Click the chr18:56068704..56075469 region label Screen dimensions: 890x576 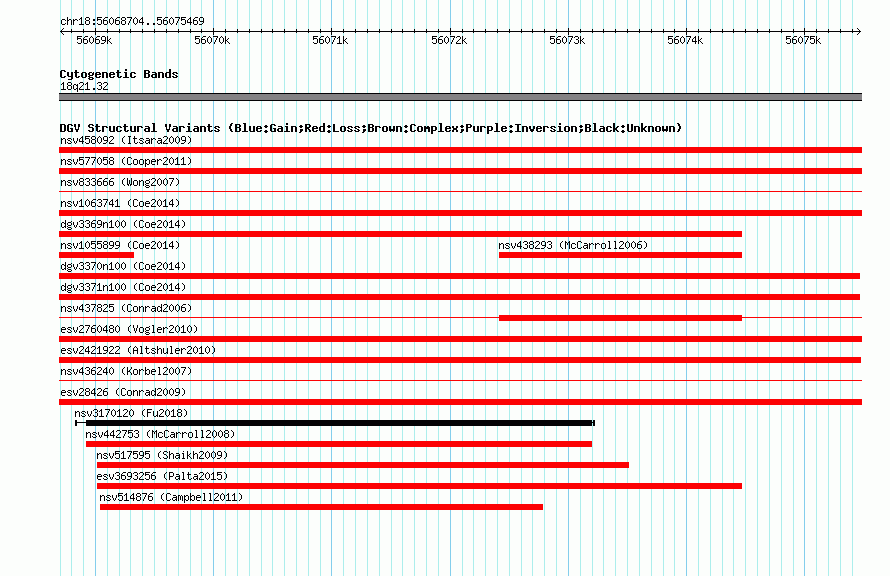pyautogui.click(x=132, y=21)
